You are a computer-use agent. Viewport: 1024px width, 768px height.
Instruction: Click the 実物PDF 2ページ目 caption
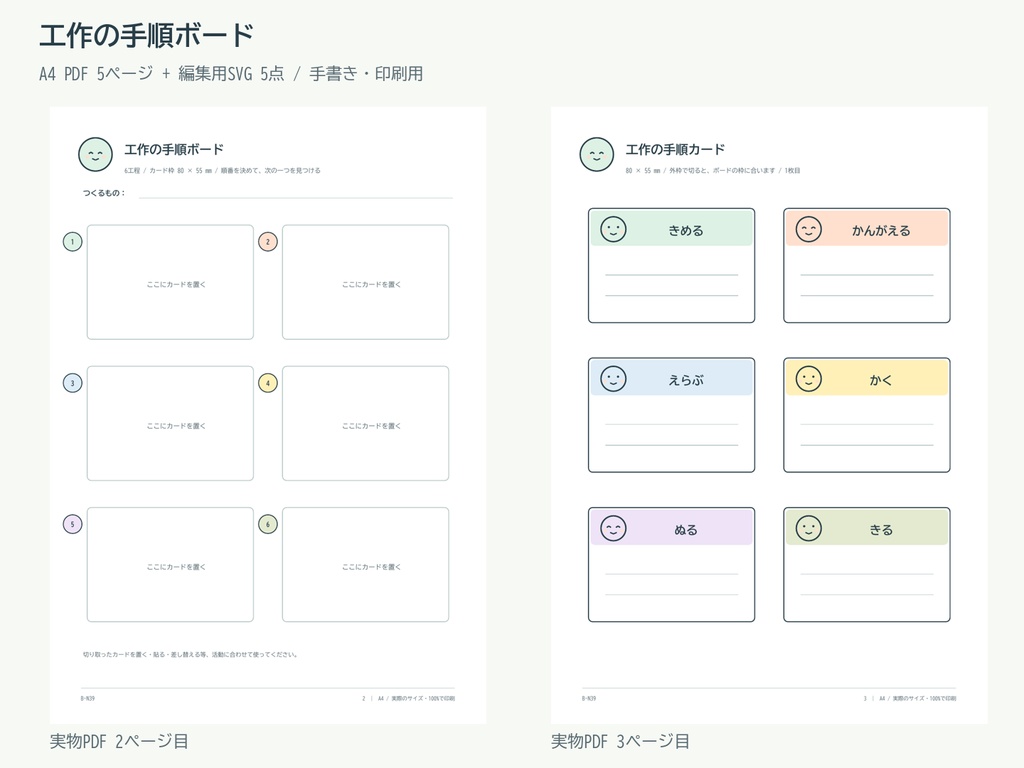coord(120,741)
